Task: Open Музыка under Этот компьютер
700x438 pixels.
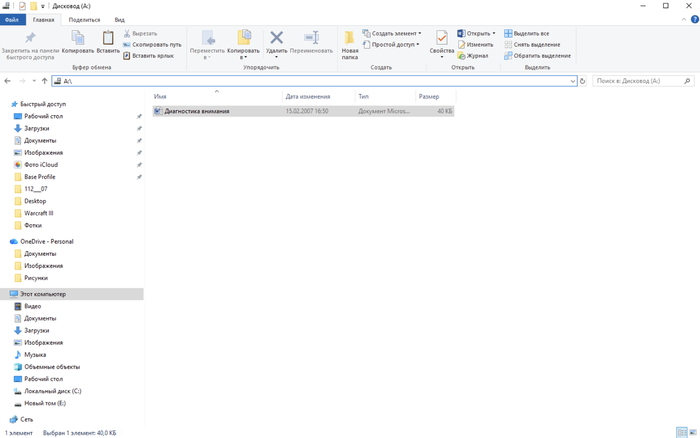Action: tap(35, 355)
